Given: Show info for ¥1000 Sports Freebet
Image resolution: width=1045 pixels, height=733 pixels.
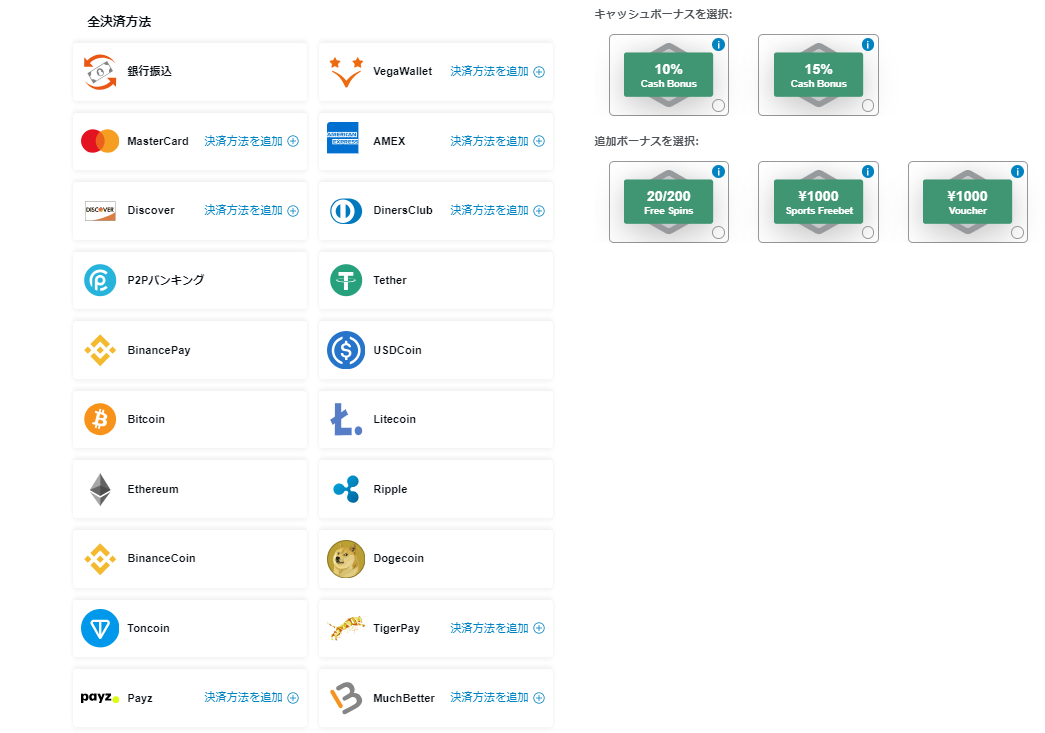Looking at the screenshot, I should (868, 171).
